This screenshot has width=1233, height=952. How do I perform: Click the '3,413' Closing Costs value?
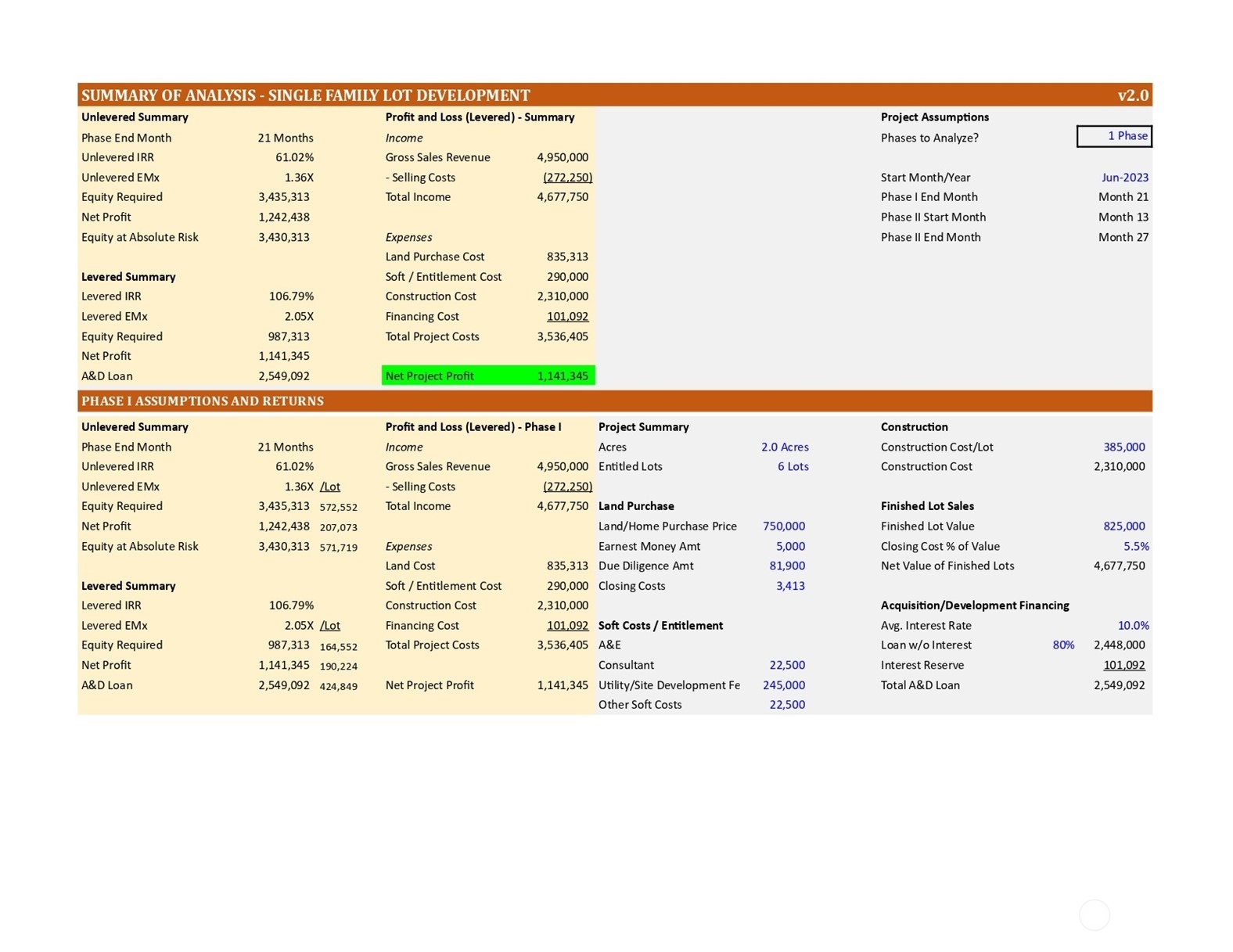790,586
